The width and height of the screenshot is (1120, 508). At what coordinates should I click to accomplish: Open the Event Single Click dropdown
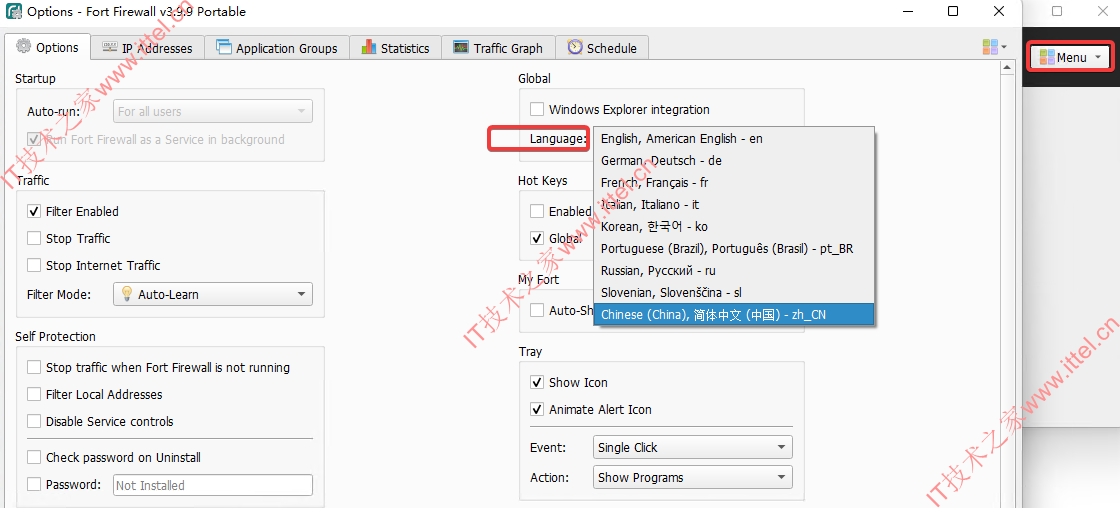point(693,448)
